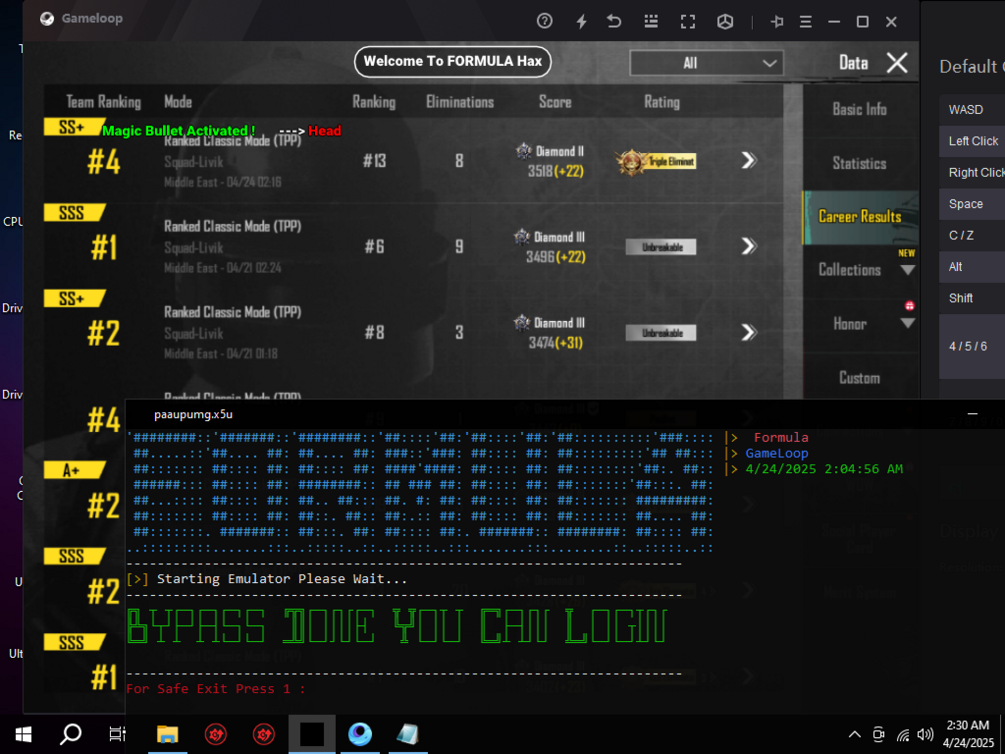
Task: Close the Data panel with the X
Action: click(x=897, y=63)
